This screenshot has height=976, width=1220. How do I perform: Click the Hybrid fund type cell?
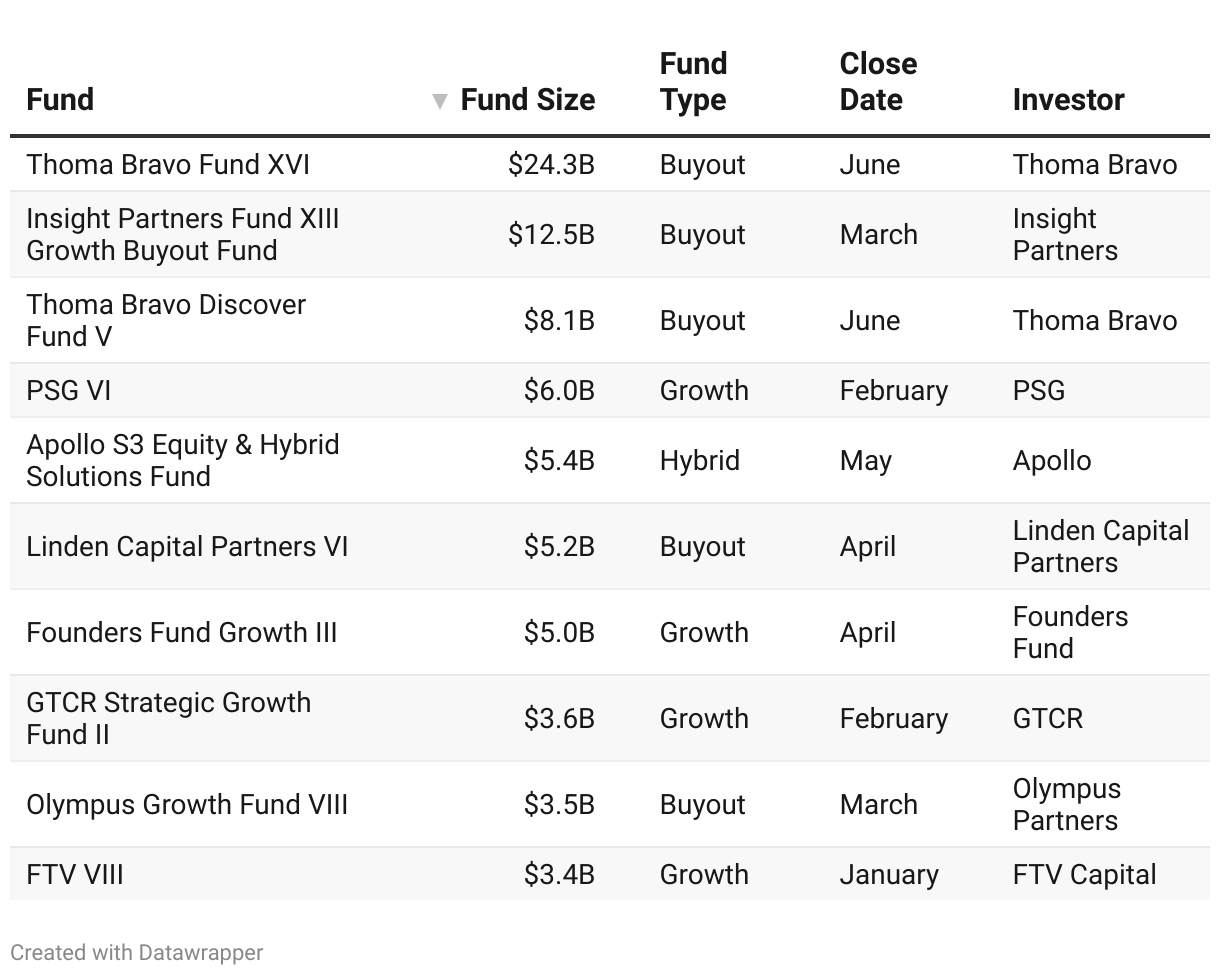pos(700,461)
